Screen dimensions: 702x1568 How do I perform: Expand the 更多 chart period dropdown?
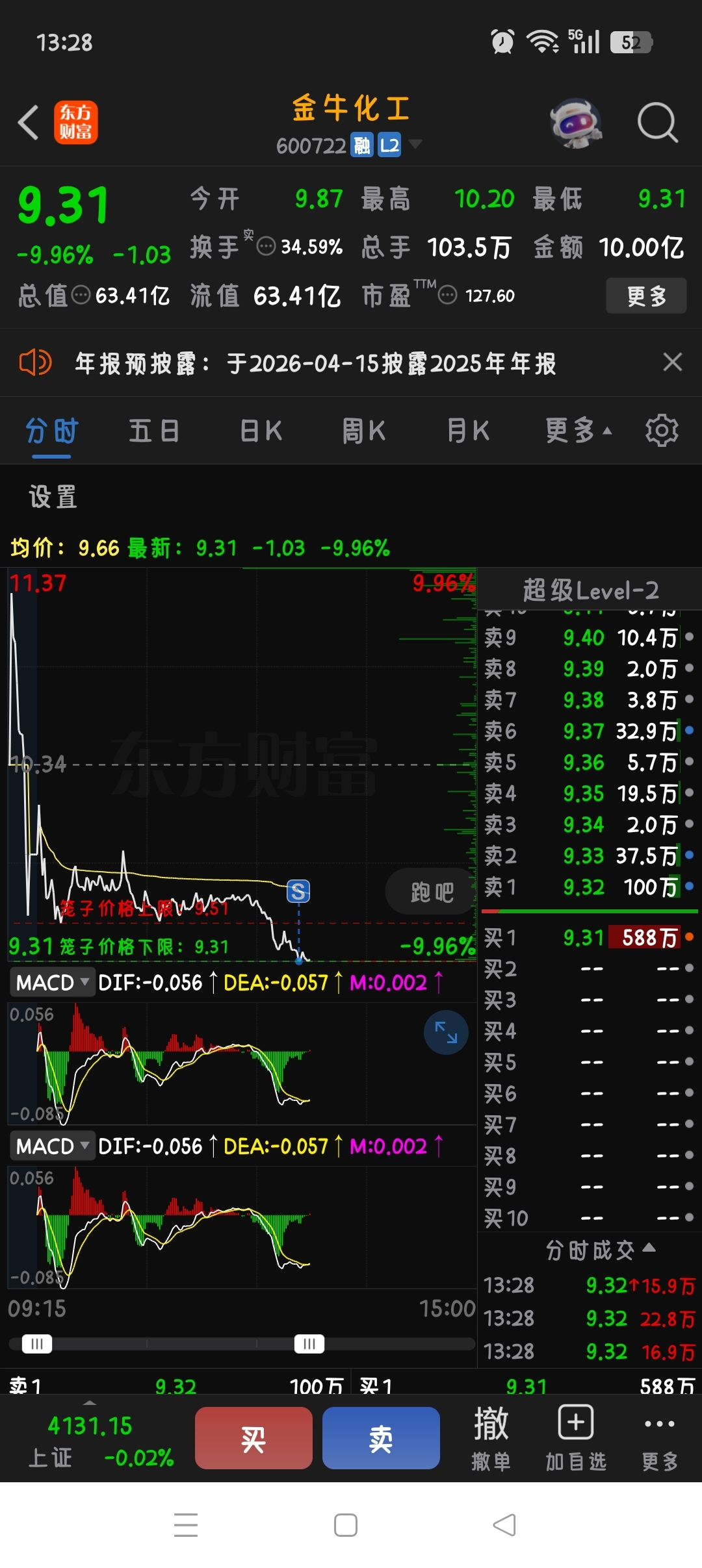(578, 431)
